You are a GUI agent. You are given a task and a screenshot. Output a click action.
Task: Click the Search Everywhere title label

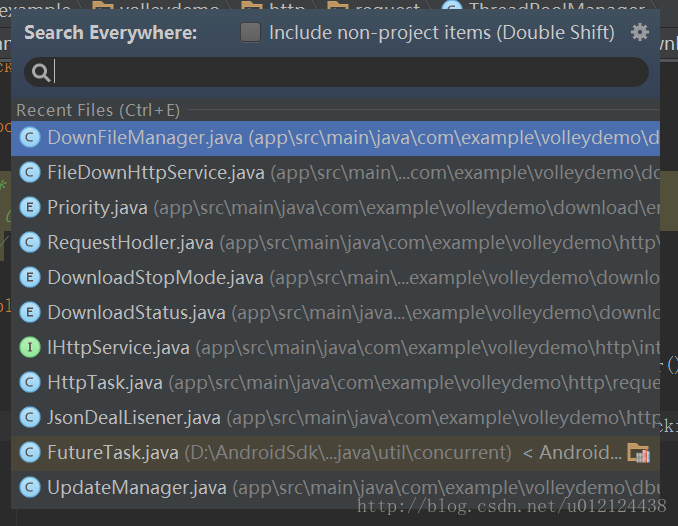tap(111, 33)
